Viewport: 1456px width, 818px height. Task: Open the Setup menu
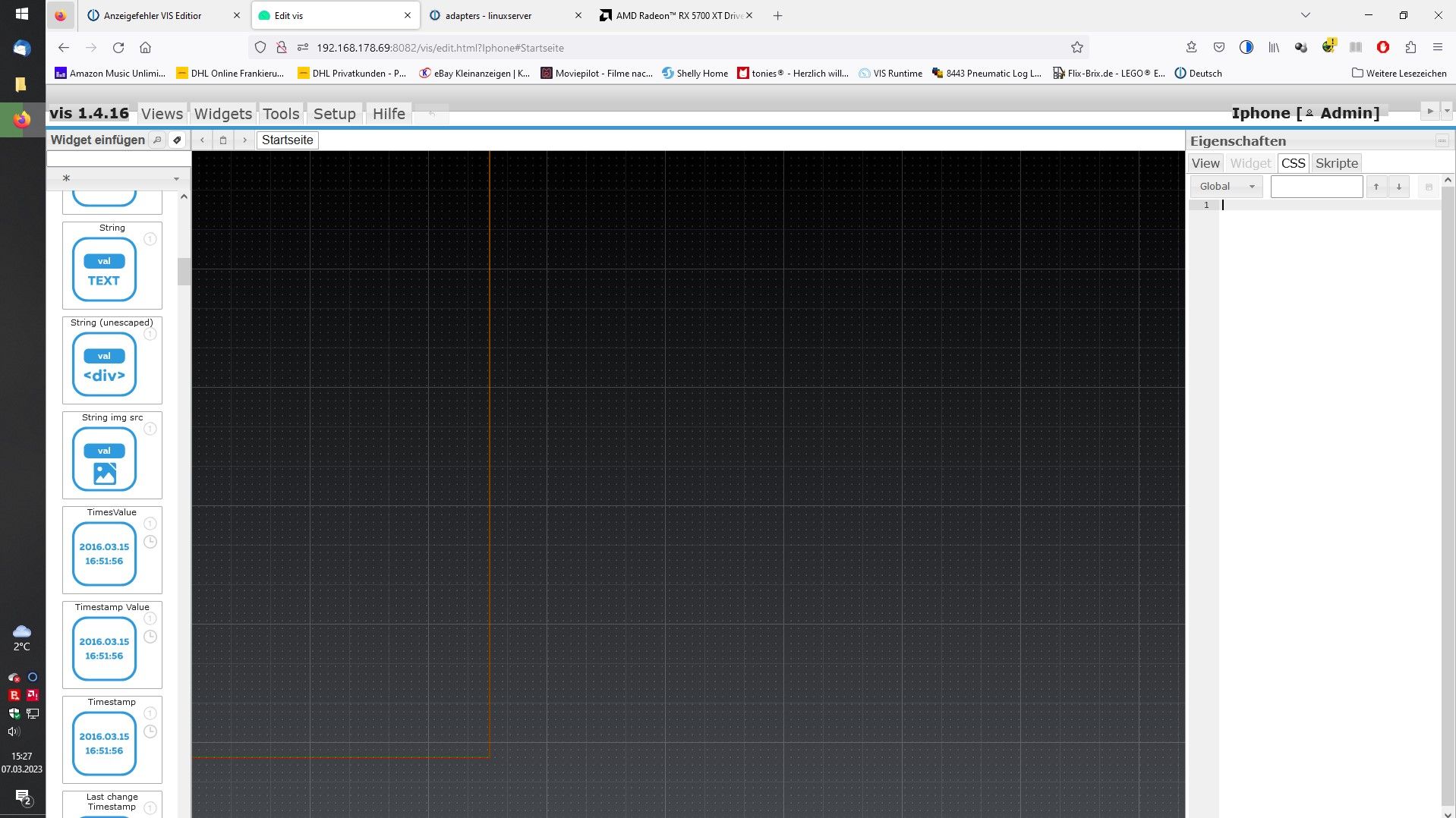click(334, 114)
